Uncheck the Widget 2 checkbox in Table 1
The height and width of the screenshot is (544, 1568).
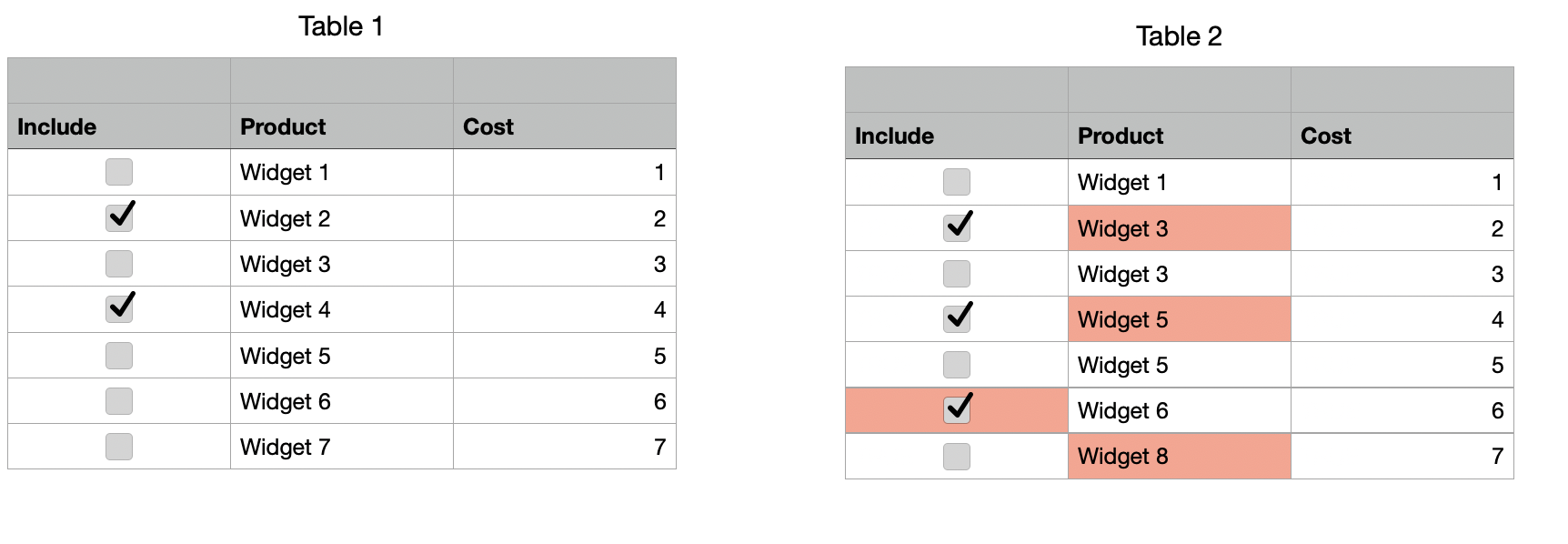pos(119,217)
